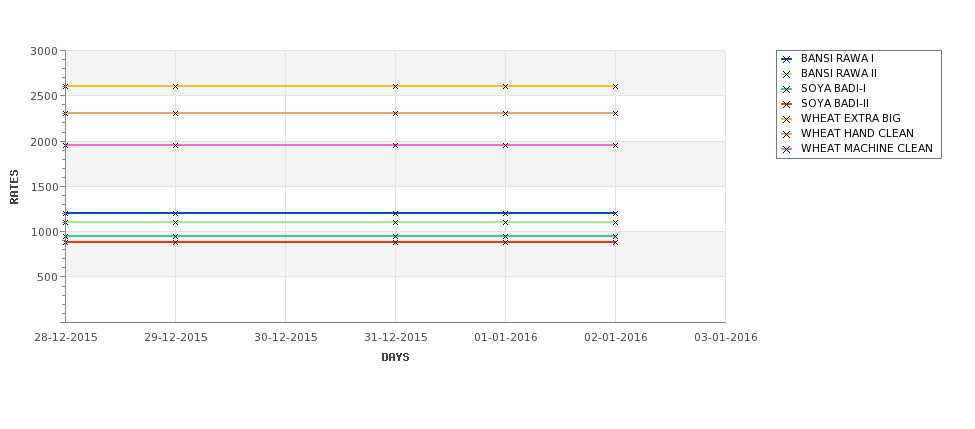The width and height of the screenshot is (975, 429).
Task: Click the DAYS axis title
Action: pyautogui.click(x=395, y=357)
